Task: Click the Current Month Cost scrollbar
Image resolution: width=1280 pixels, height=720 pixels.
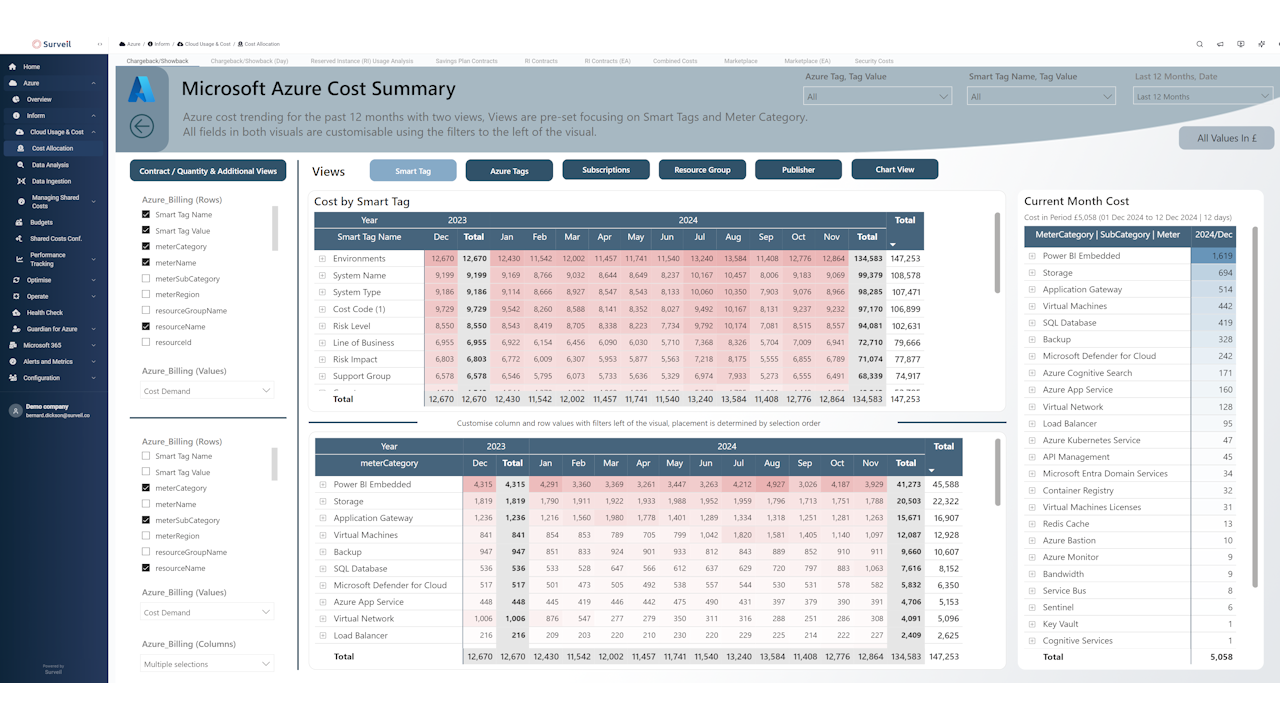Action: click(1257, 406)
